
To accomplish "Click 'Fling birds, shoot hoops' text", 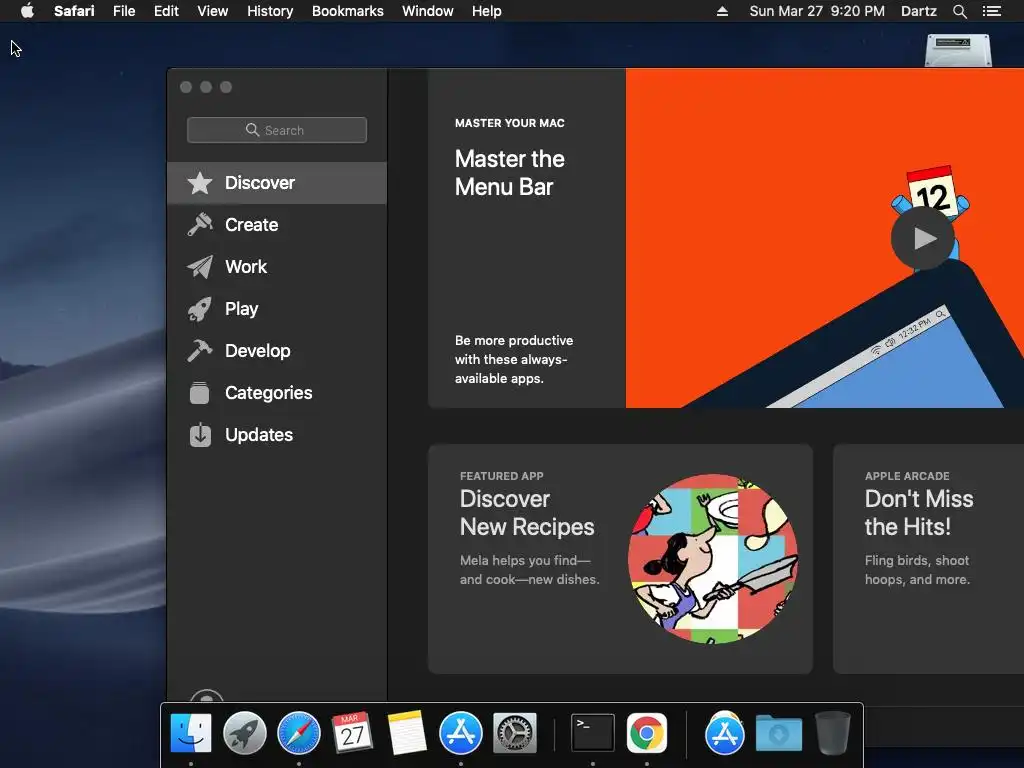I will tap(917, 569).
